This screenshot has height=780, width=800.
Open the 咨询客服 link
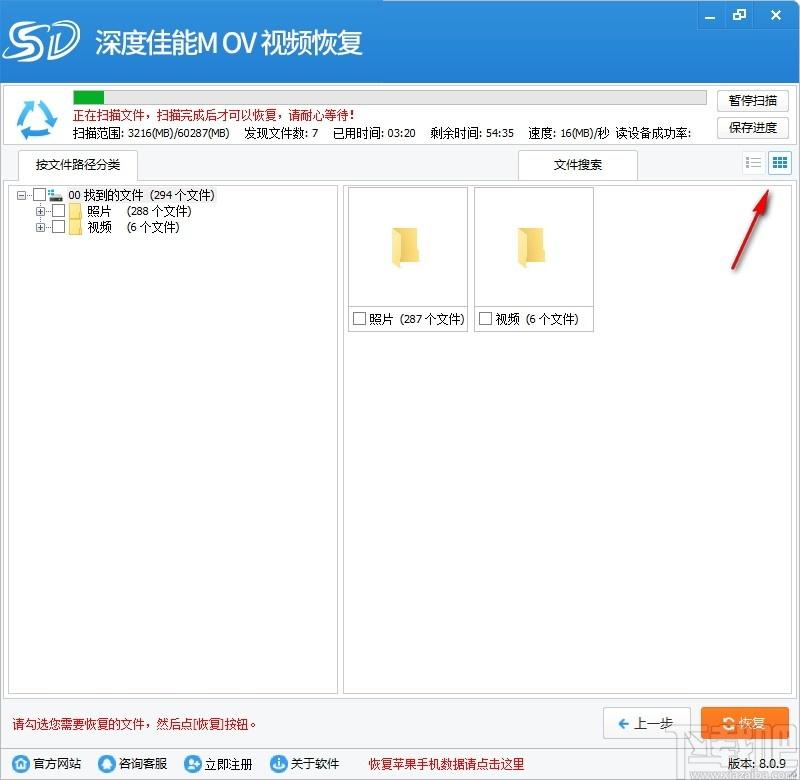click(143, 764)
